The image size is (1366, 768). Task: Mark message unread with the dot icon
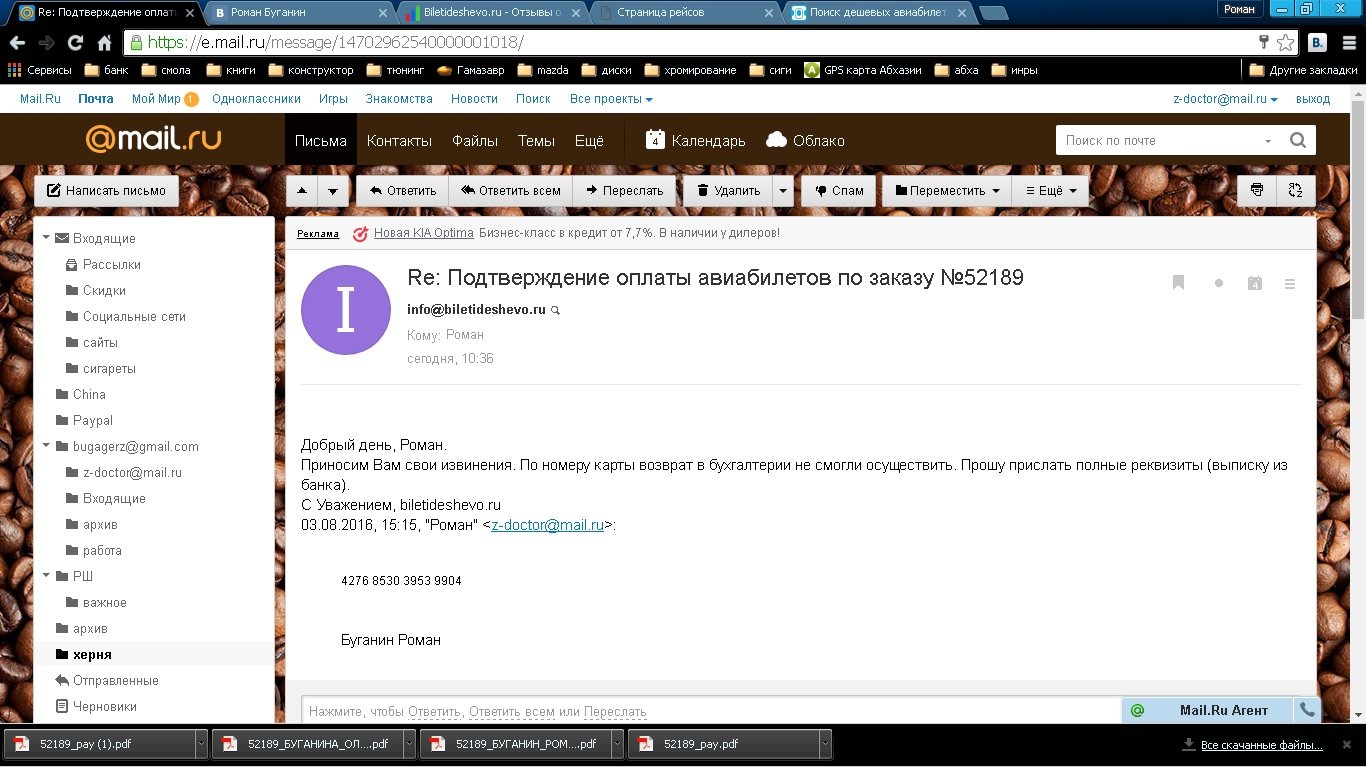tap(1219, 284)
